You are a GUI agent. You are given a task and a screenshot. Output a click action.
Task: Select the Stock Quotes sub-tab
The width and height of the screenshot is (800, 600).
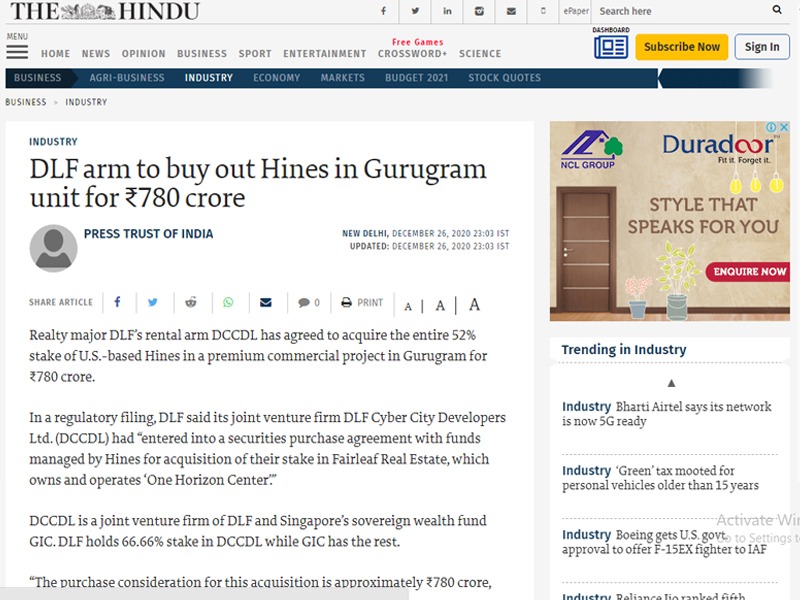click(505, 78)
